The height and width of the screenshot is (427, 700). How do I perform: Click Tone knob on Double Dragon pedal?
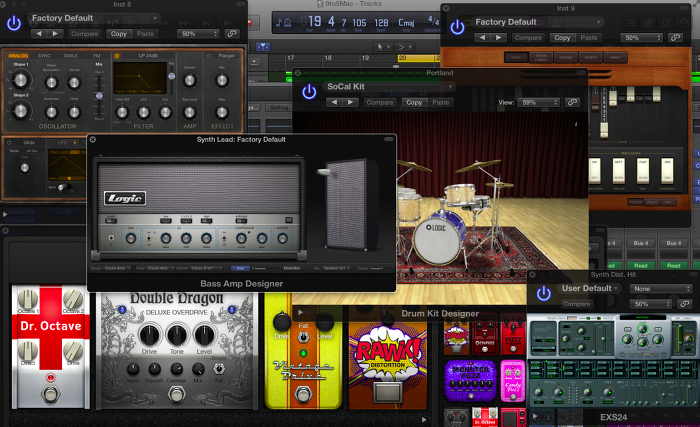point(177,335)
